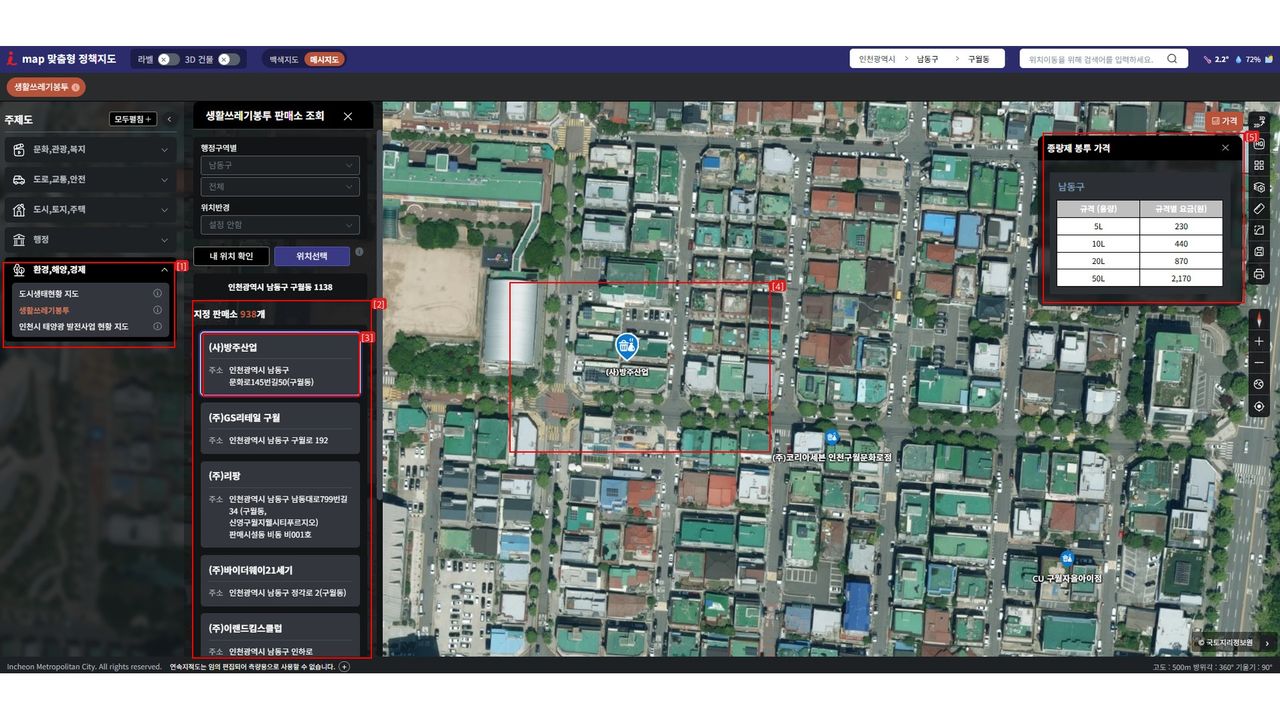Select 생활쓰레기봉투 theme item
This screenshot has height=720, width=1280.
(44, 310)
